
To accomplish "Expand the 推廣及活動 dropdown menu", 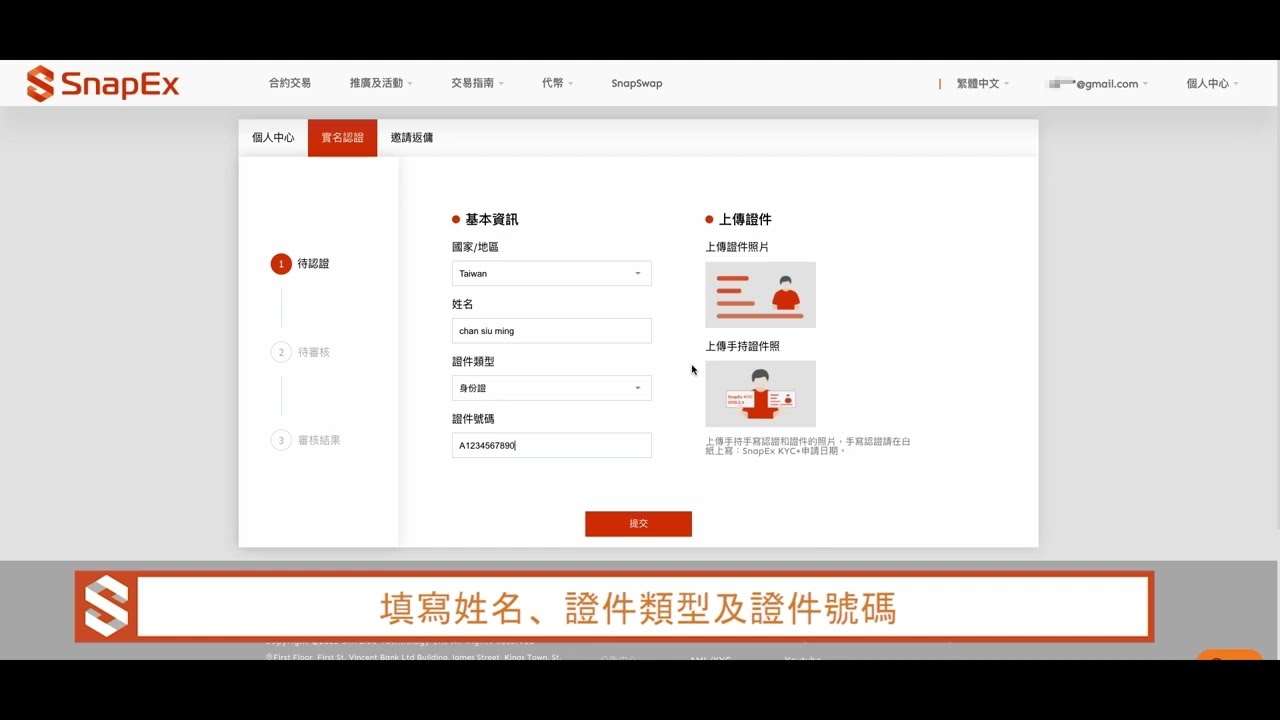I will [x=381, y=83].
